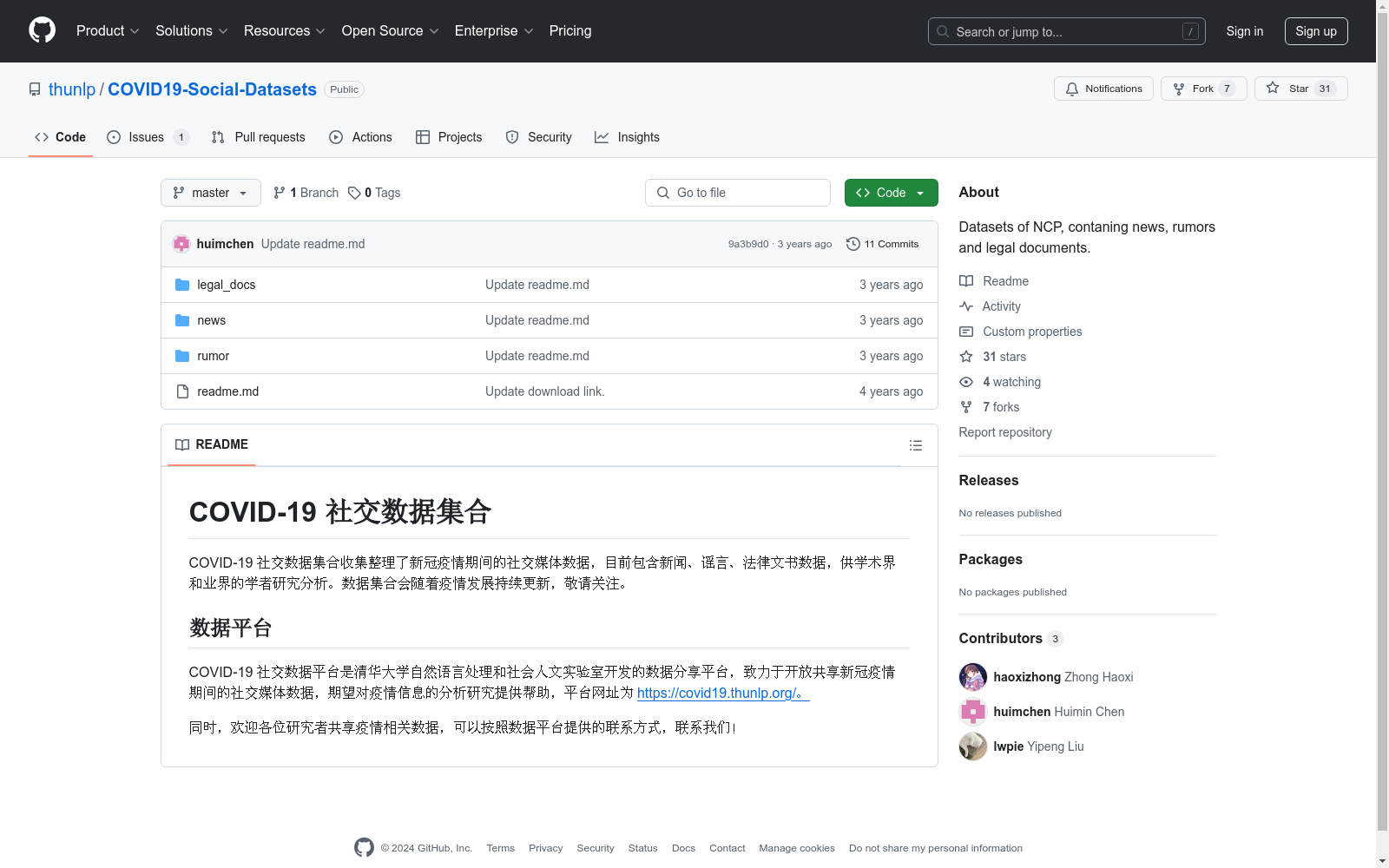Open the Security tab

click(x=539, y=137)
